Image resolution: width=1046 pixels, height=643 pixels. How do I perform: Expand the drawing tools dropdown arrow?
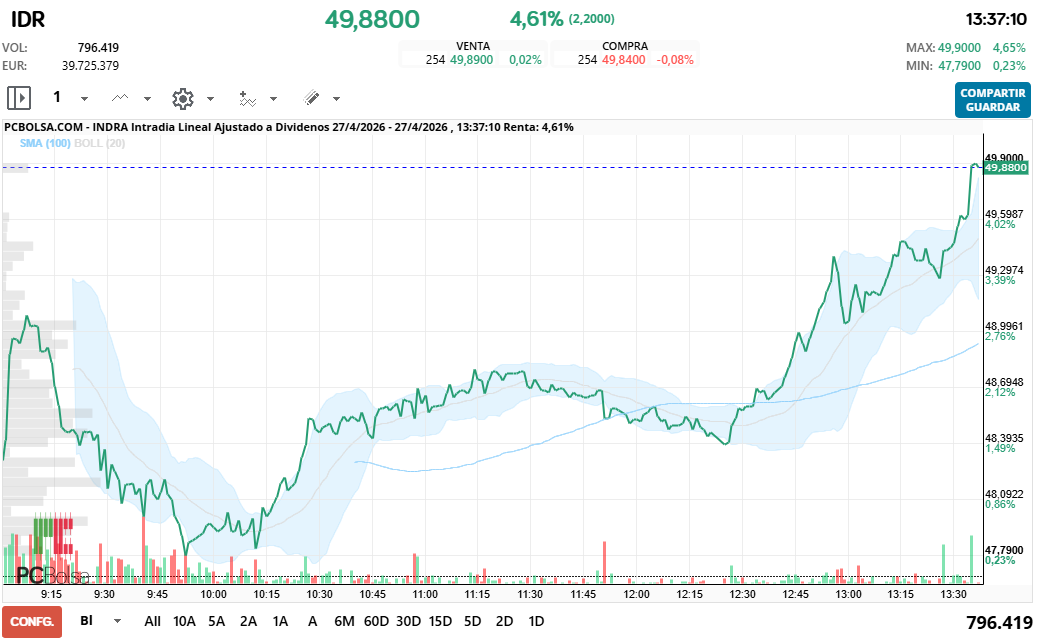click(336, 99)
